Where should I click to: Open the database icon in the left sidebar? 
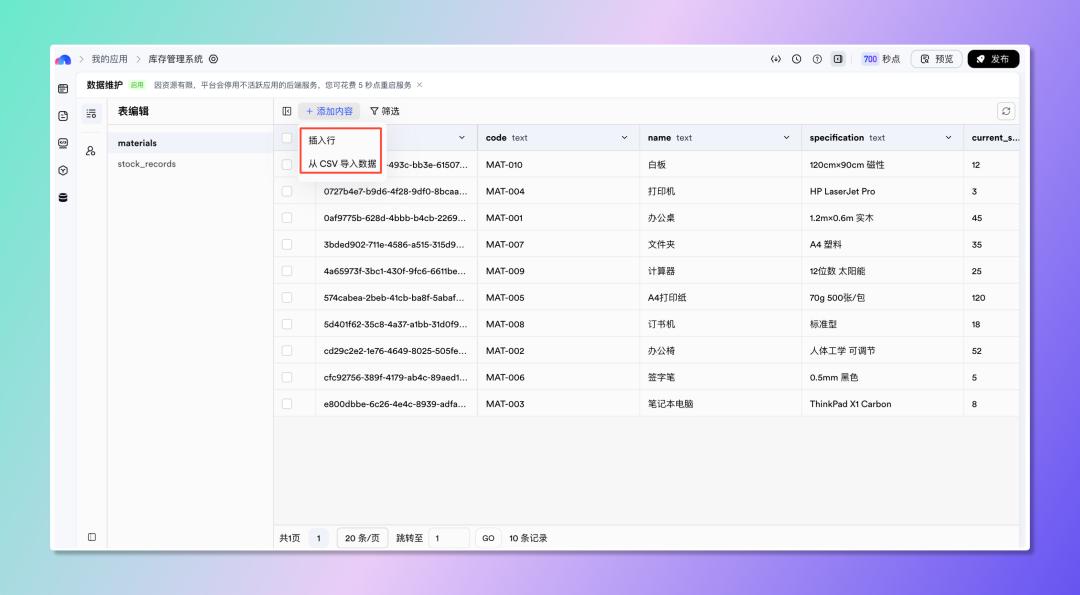(x=62, y=197)
